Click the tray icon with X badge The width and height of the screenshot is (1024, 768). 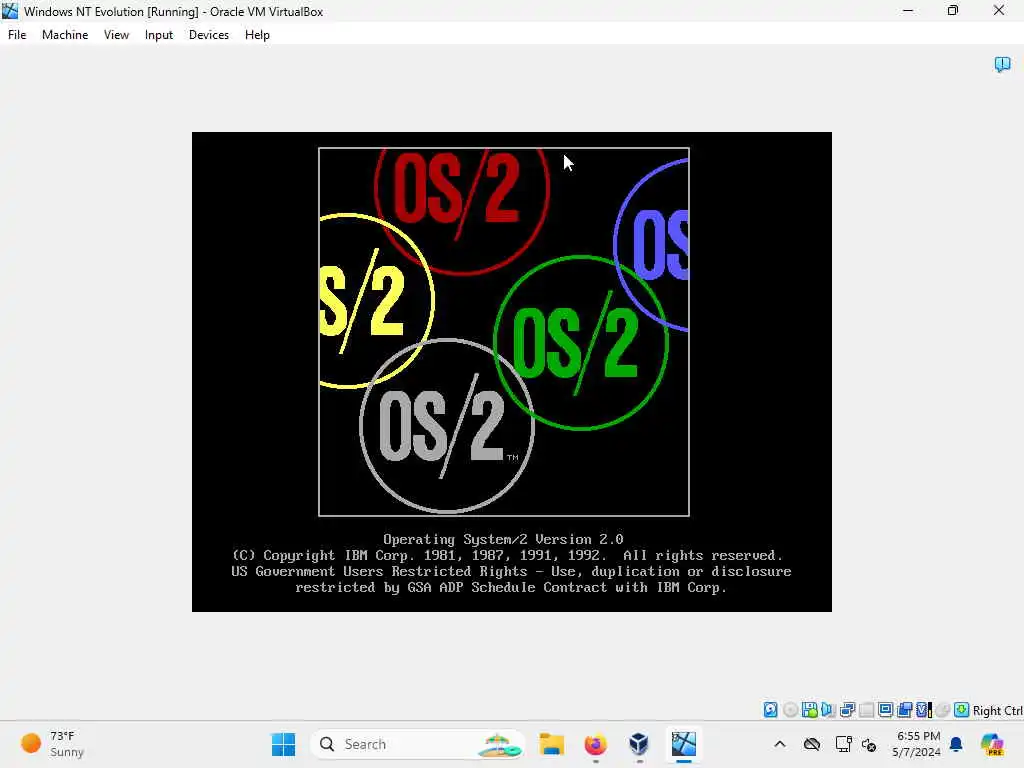coord(869,744)
